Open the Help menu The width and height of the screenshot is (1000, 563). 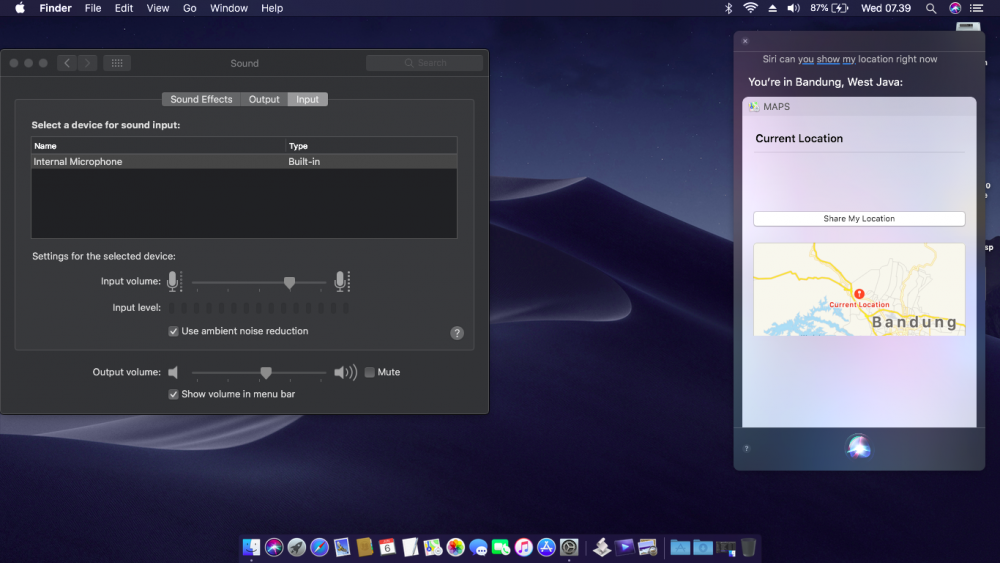tap(272, 8)
